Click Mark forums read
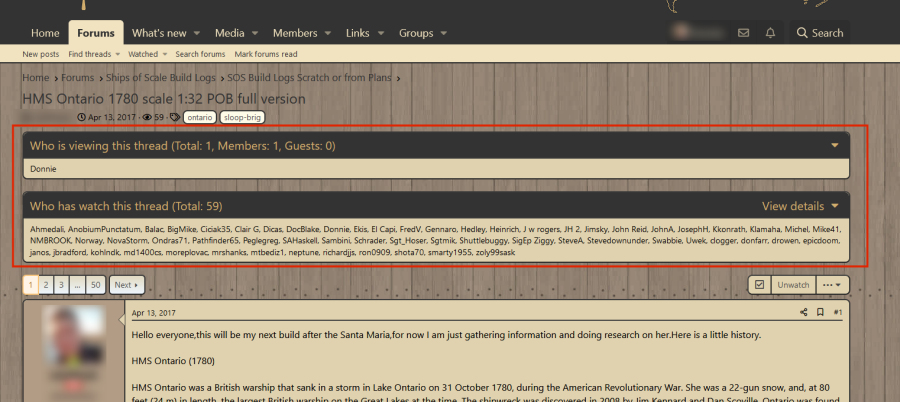This screenshot has width=900, height=402. (x=266, y=54)
